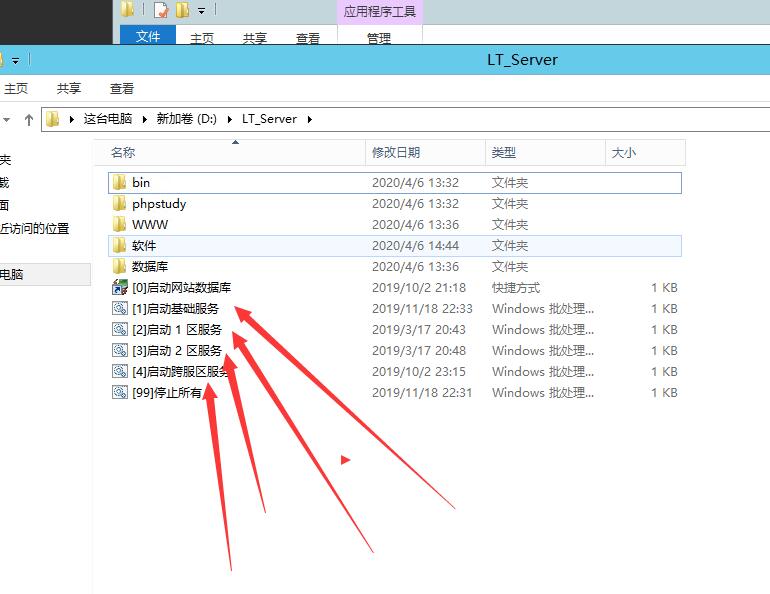The image size is (770, 594).
Task: Expand breadcrumb arrow after 新加卷 (D:)
Action: coord(229,119)
